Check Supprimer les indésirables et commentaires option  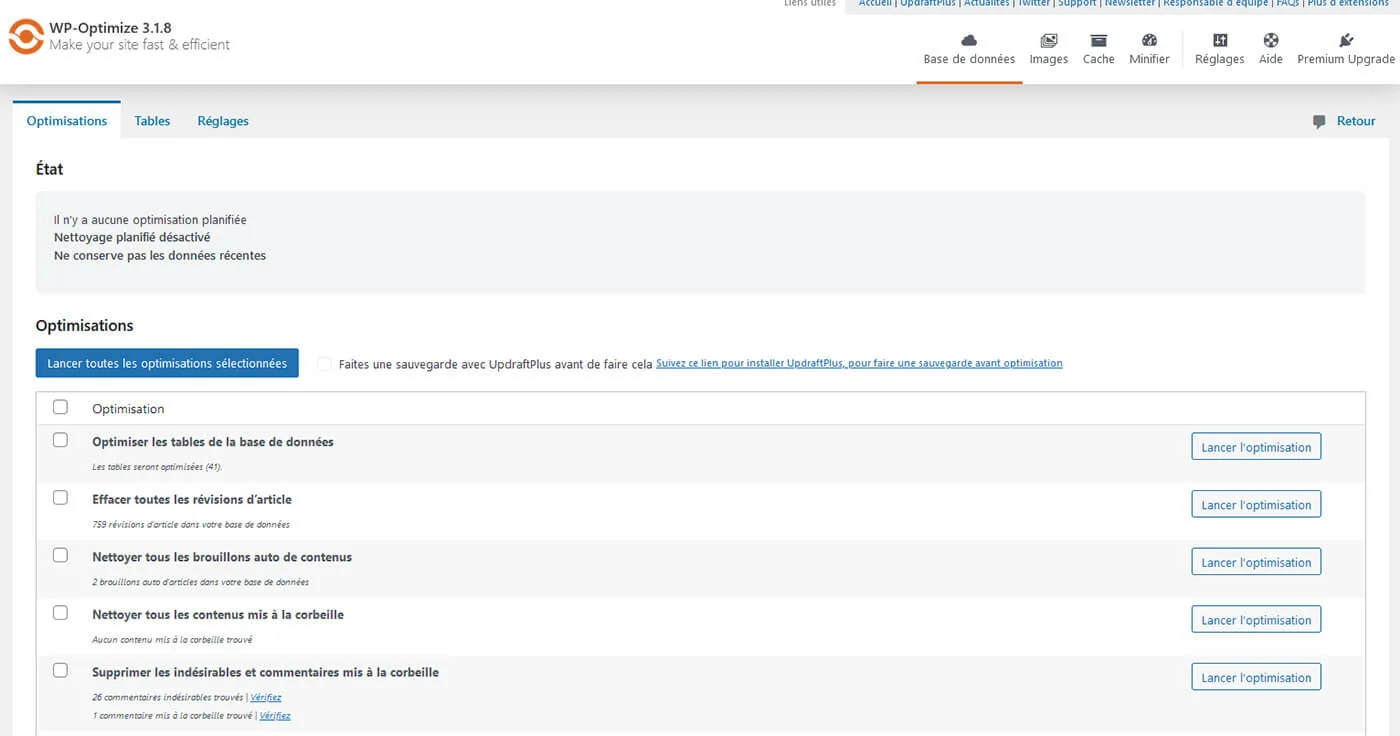tap(60, 670)
